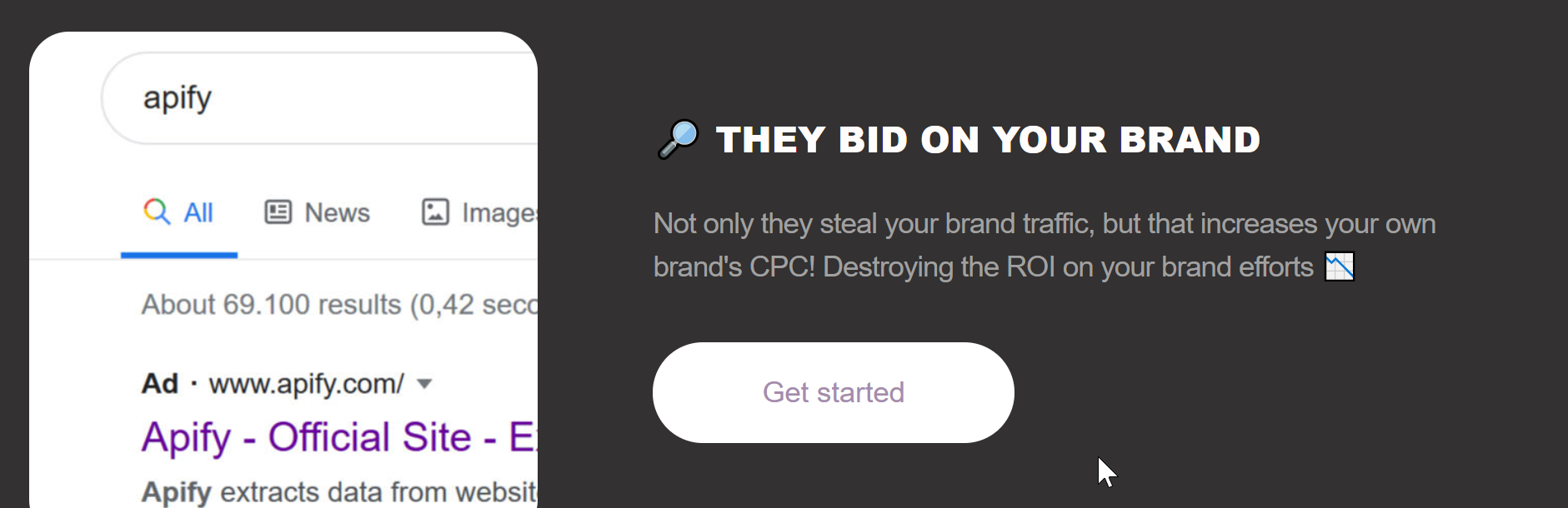Click the newspaper icon beside News
The height and width of the screenshot is (508, 1568).
[278, 212]
